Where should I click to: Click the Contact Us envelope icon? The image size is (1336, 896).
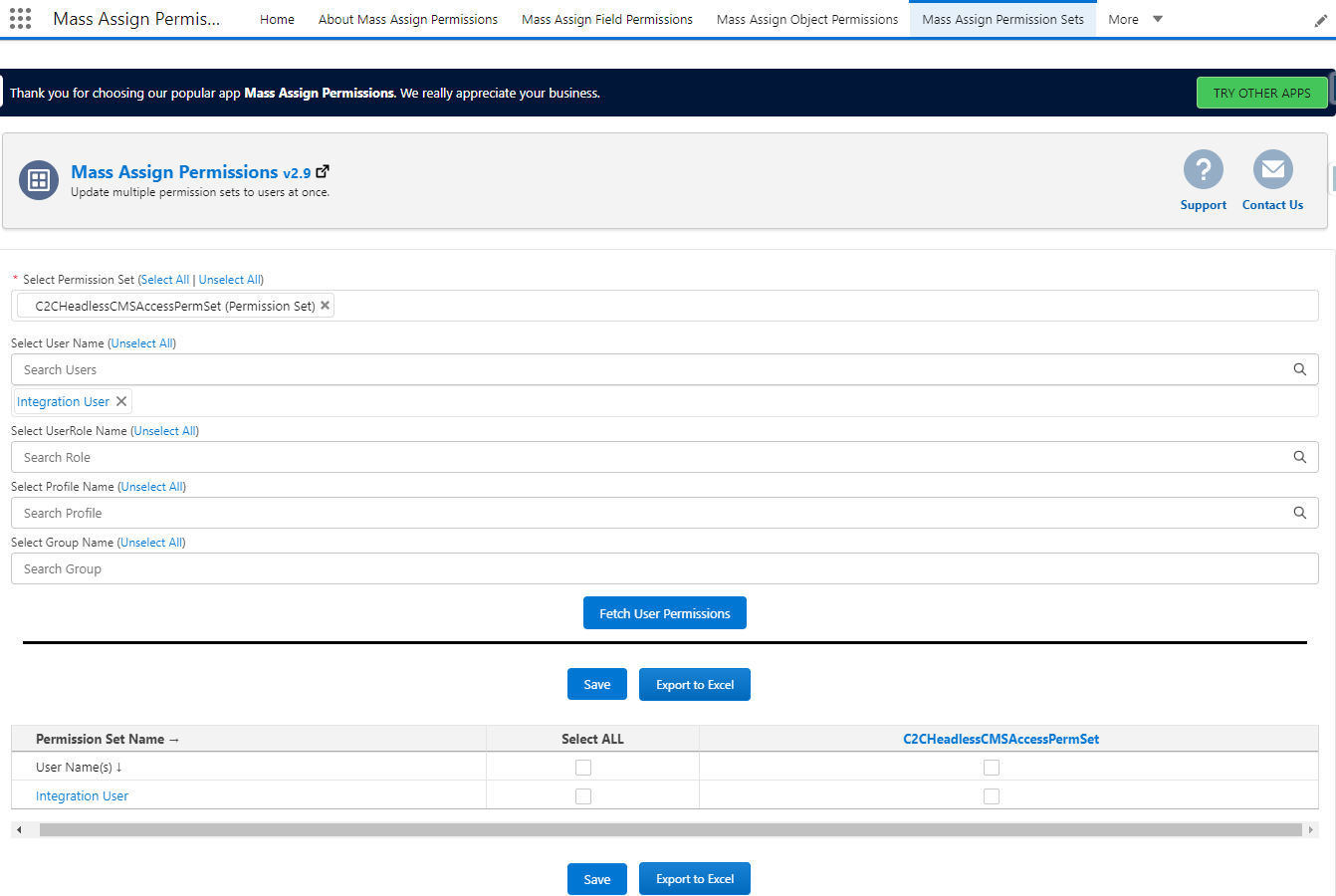1272,169
